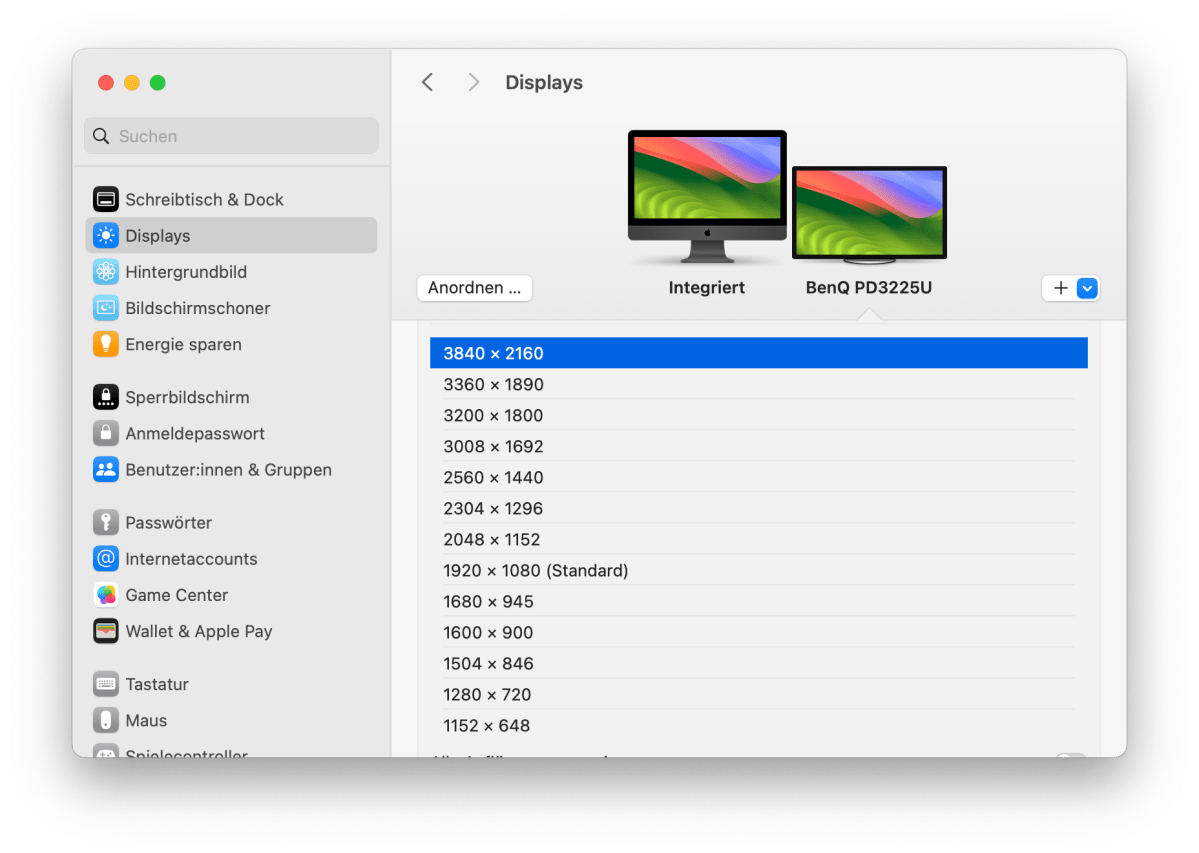The image size is (1199, 853).
Task: Choose the 1920 × 1080 (Standard) resolution
Action: coord(536,571)
